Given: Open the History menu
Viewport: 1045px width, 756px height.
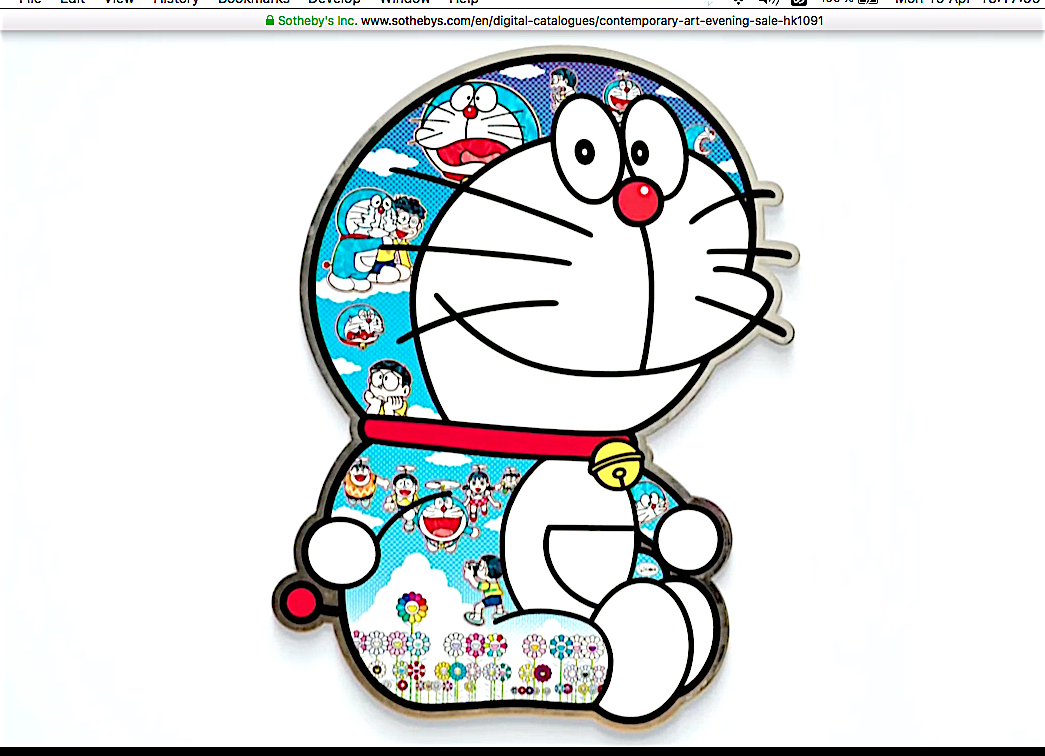Looking at the screenshot, I should (x=176, y=2).
